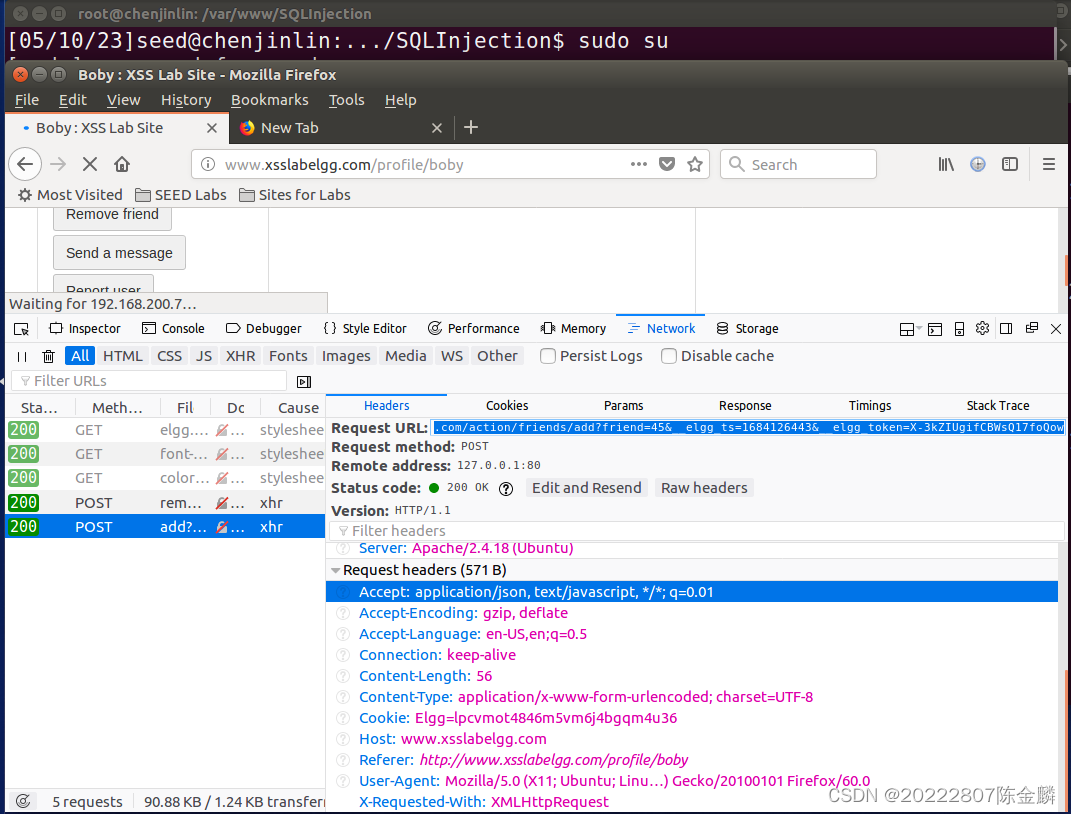Image resolution: width=1071 pixels, height=814 pixels.
Task: Open the Tools menu
Action: coord(346,100)
